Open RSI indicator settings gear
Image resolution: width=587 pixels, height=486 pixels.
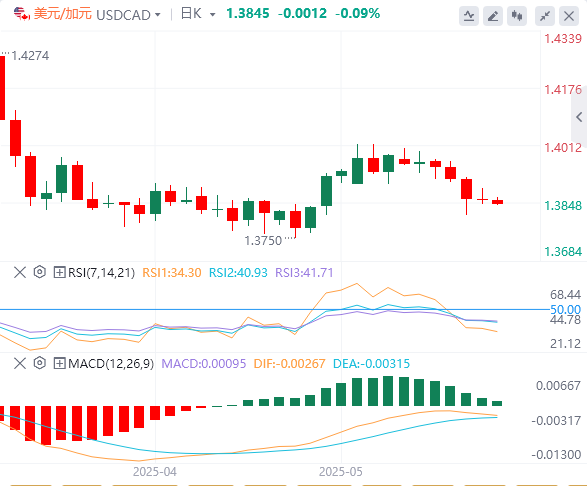39,272
